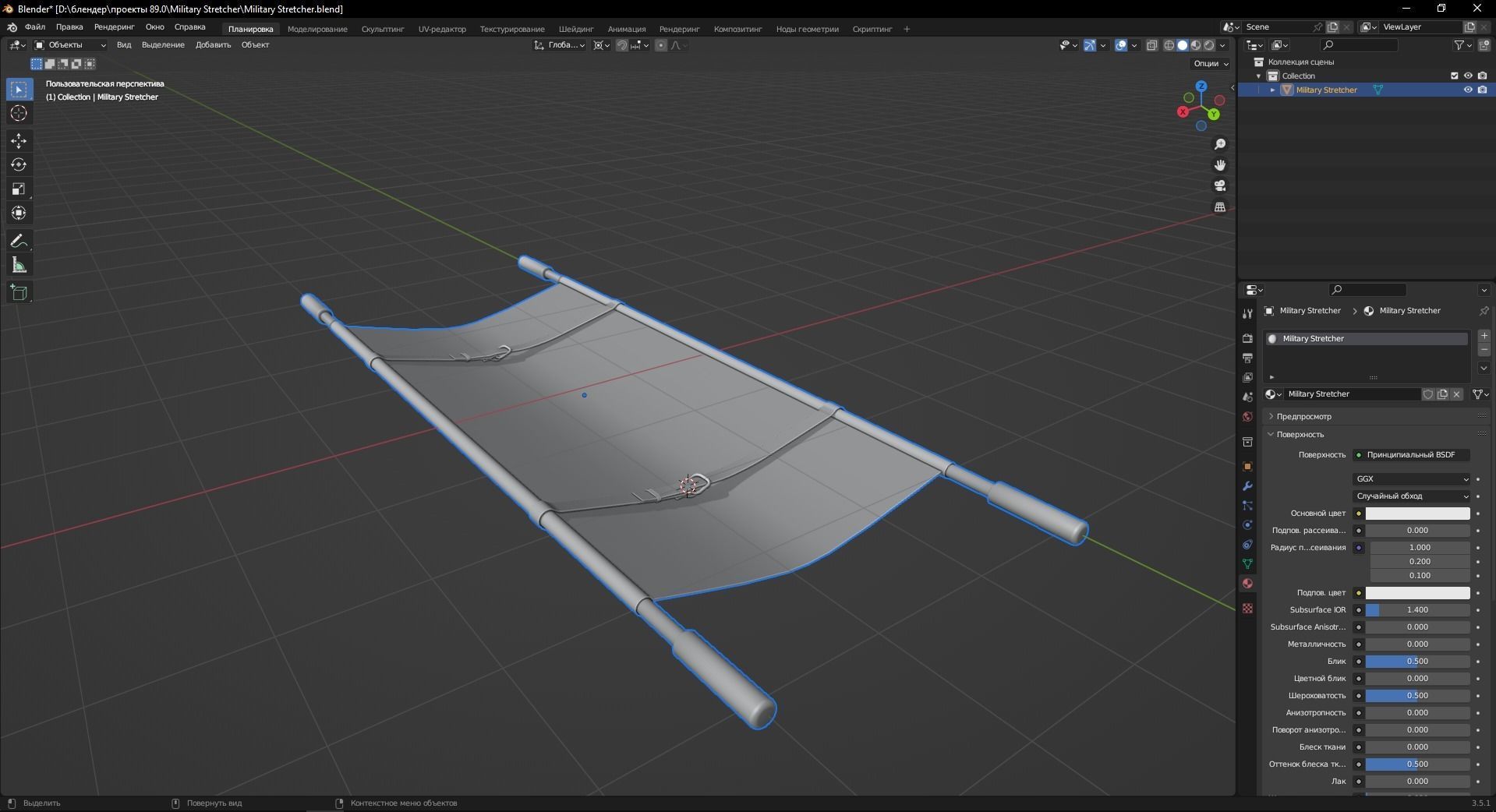Open the Render properties tab
Viewport: 1496px width, 812px height.
tap(1247, 338)
